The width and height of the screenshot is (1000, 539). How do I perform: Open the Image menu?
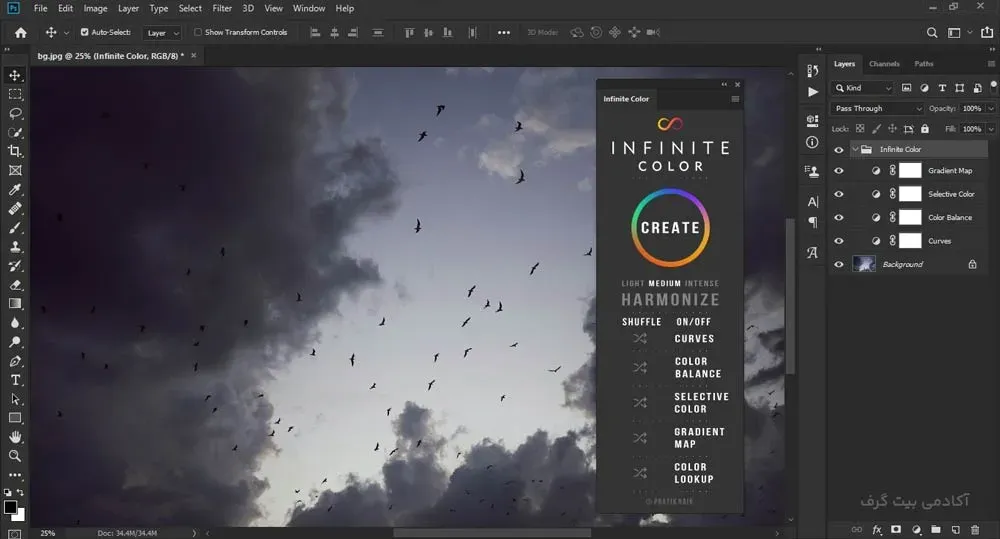pyautogui.click(x=95, y=8)
